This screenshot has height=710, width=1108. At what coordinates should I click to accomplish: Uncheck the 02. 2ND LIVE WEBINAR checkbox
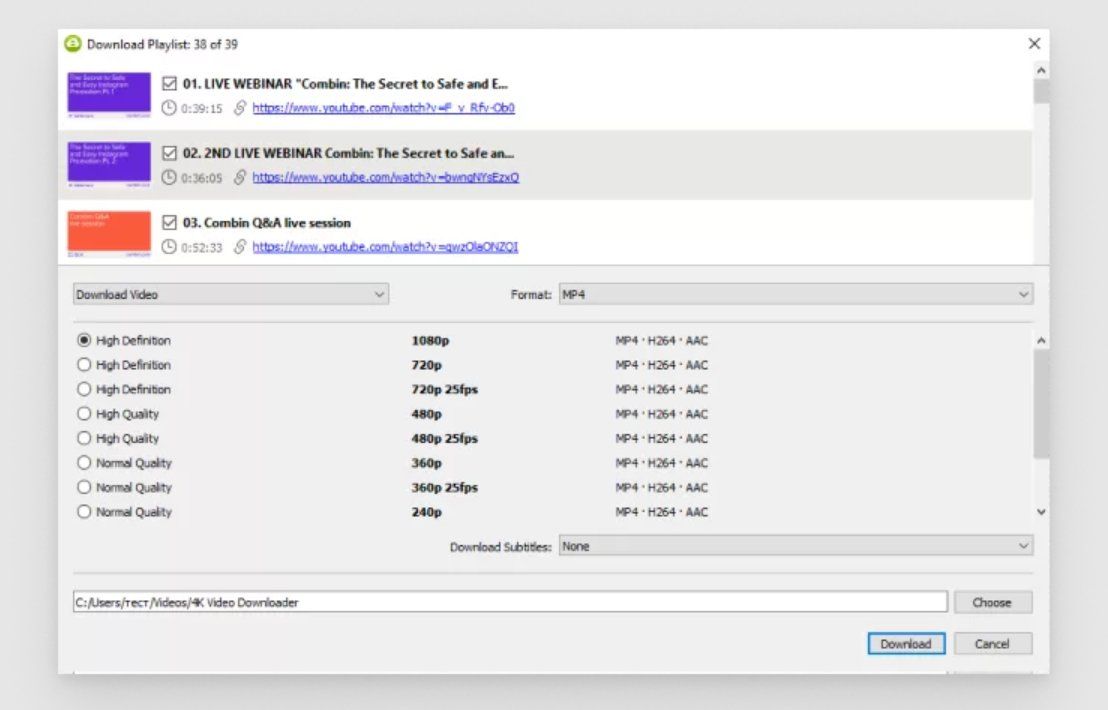[169, 154]
